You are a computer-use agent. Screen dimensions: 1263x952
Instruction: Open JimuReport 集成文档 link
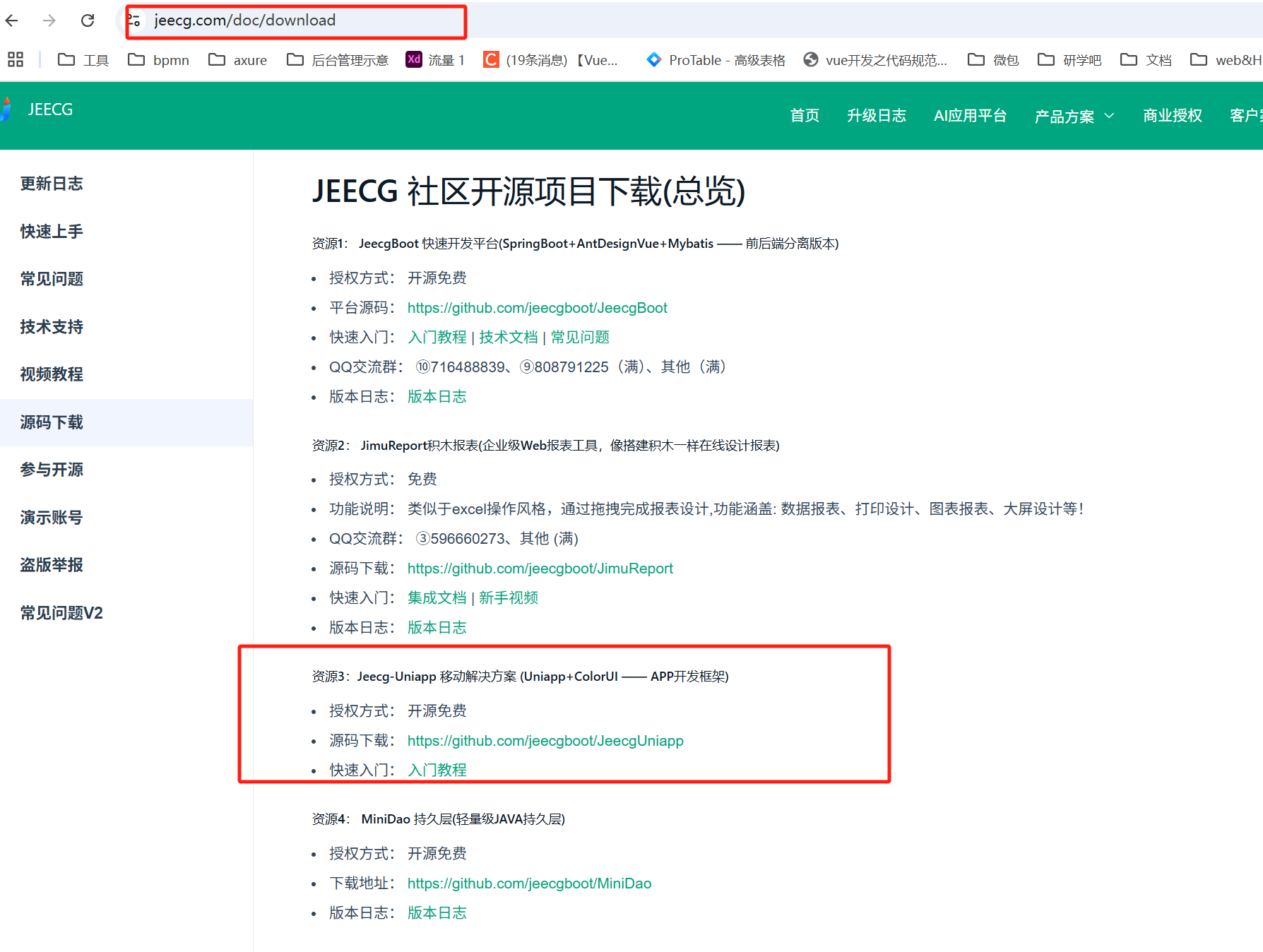pos(437,598)
